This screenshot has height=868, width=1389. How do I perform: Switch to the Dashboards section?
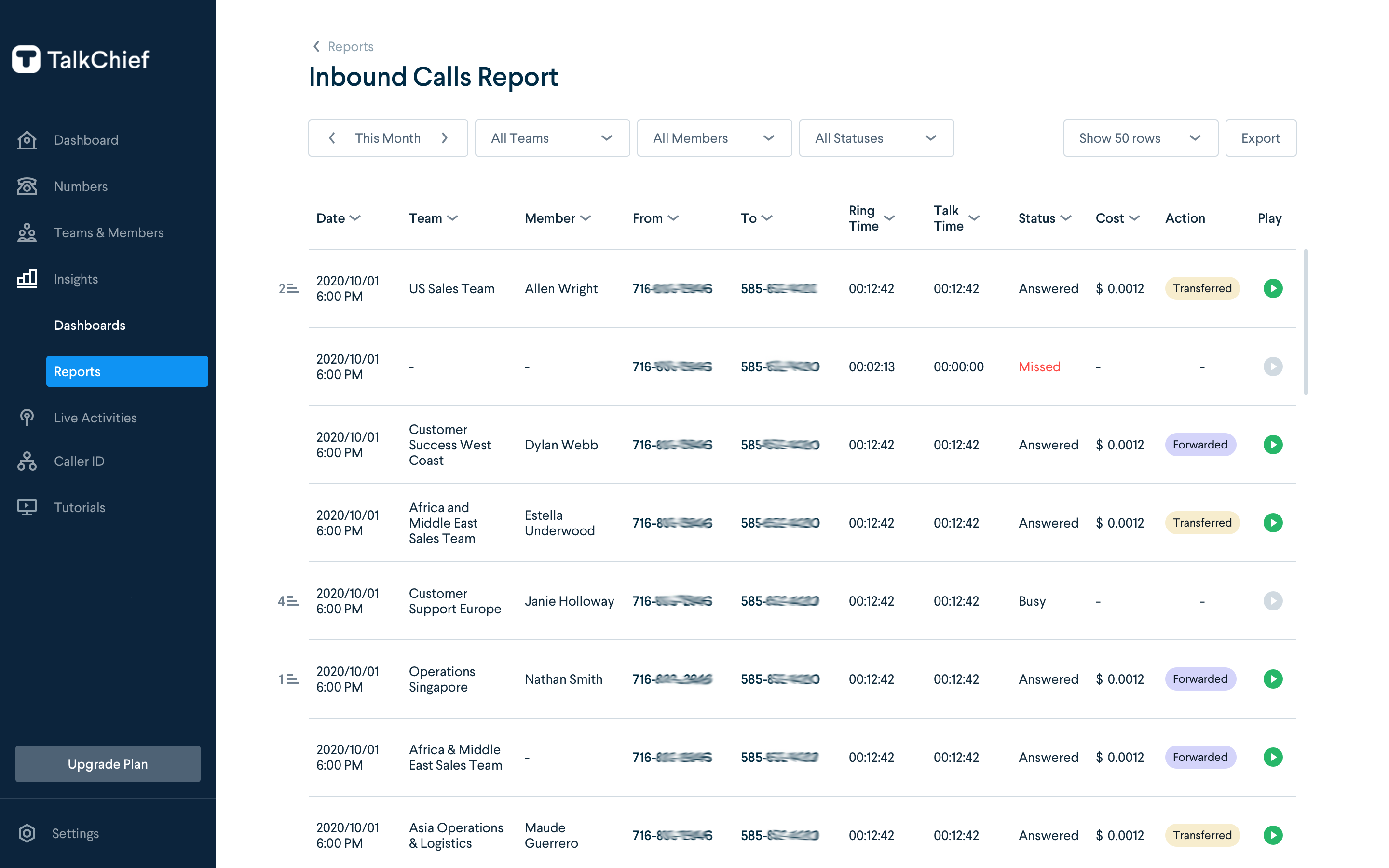[90, 325]
